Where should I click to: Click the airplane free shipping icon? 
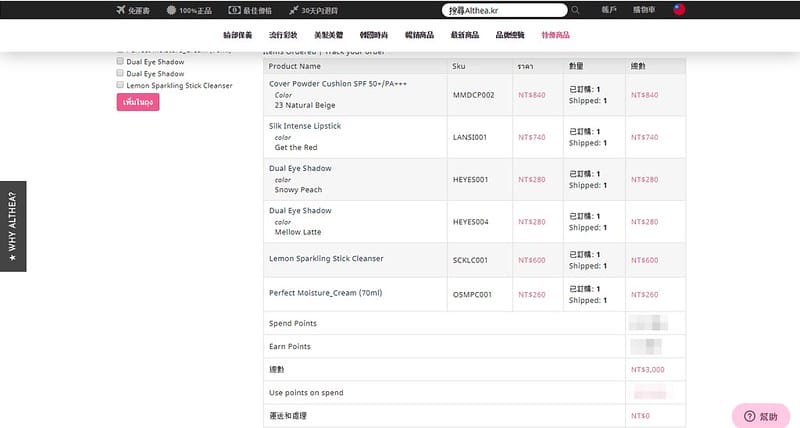(120, 10)
